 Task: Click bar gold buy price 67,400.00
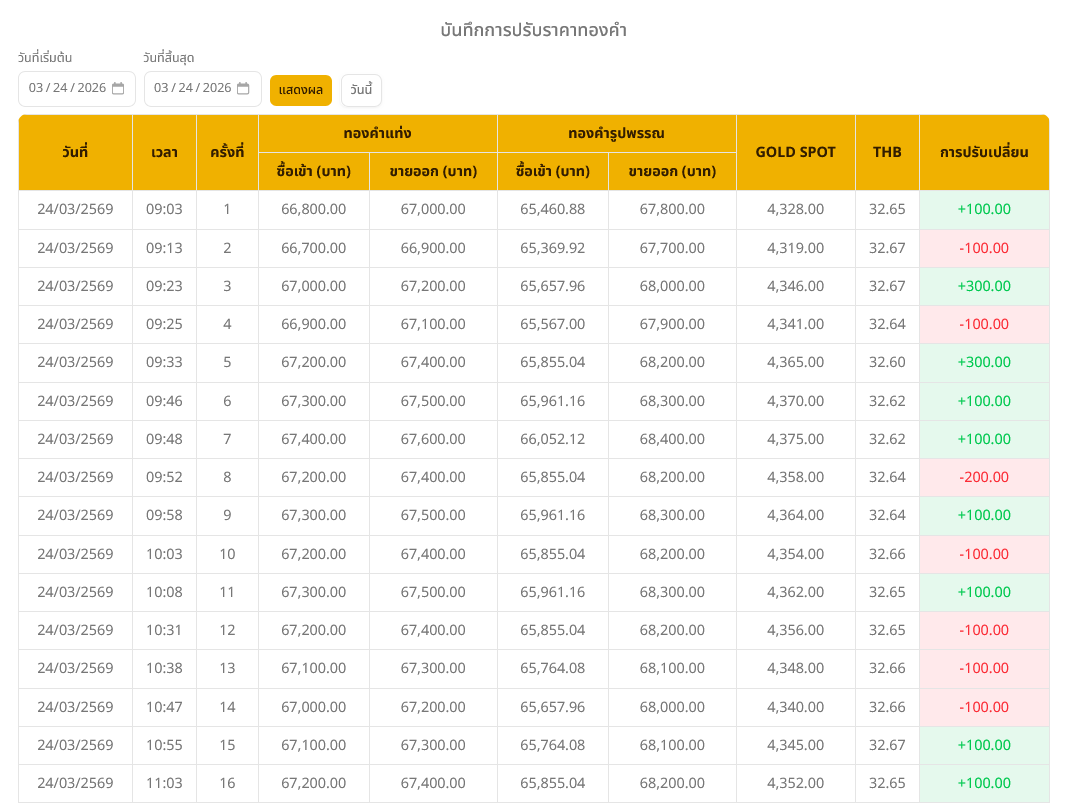(313, 439)
